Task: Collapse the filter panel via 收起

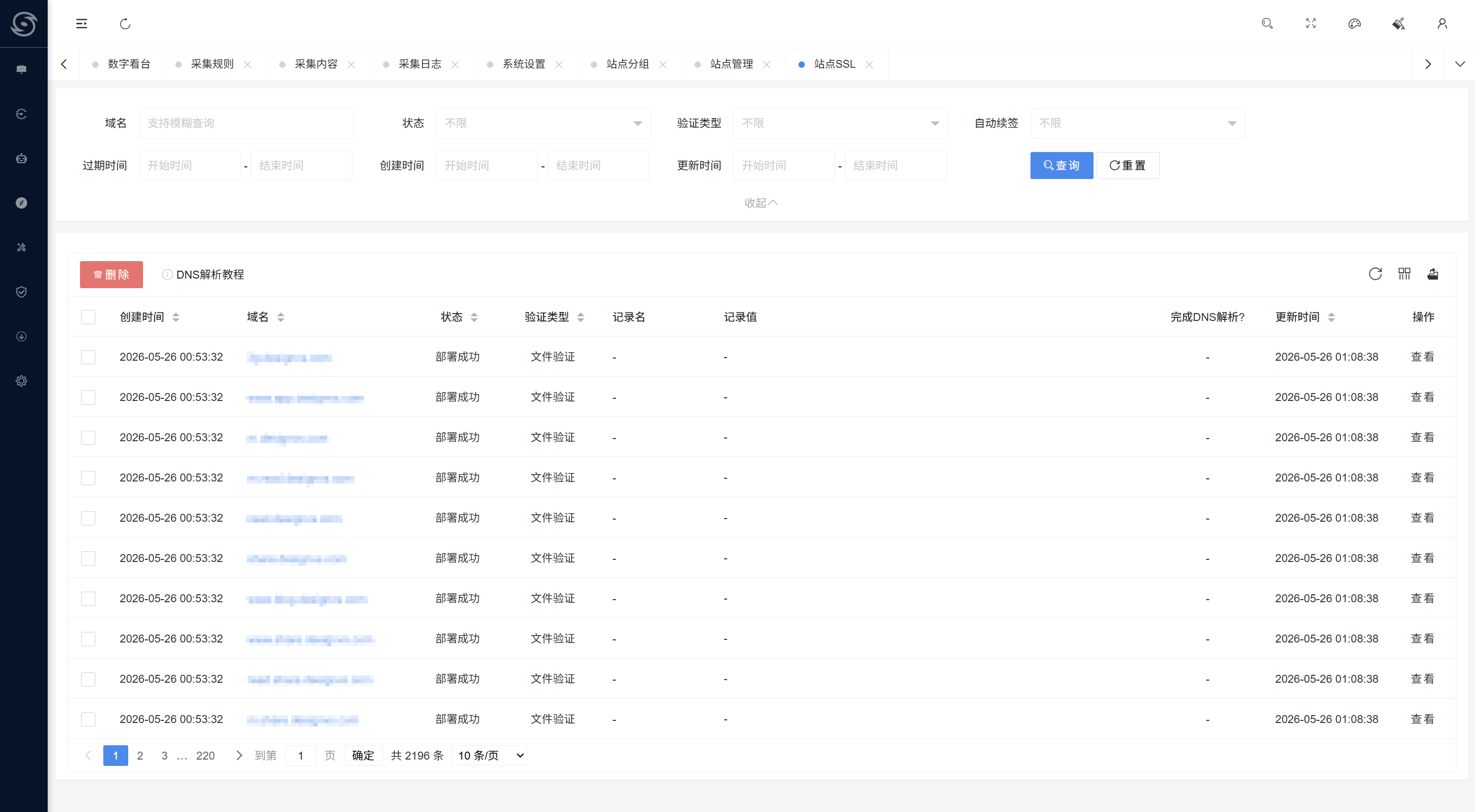Action: coord(761,203)
